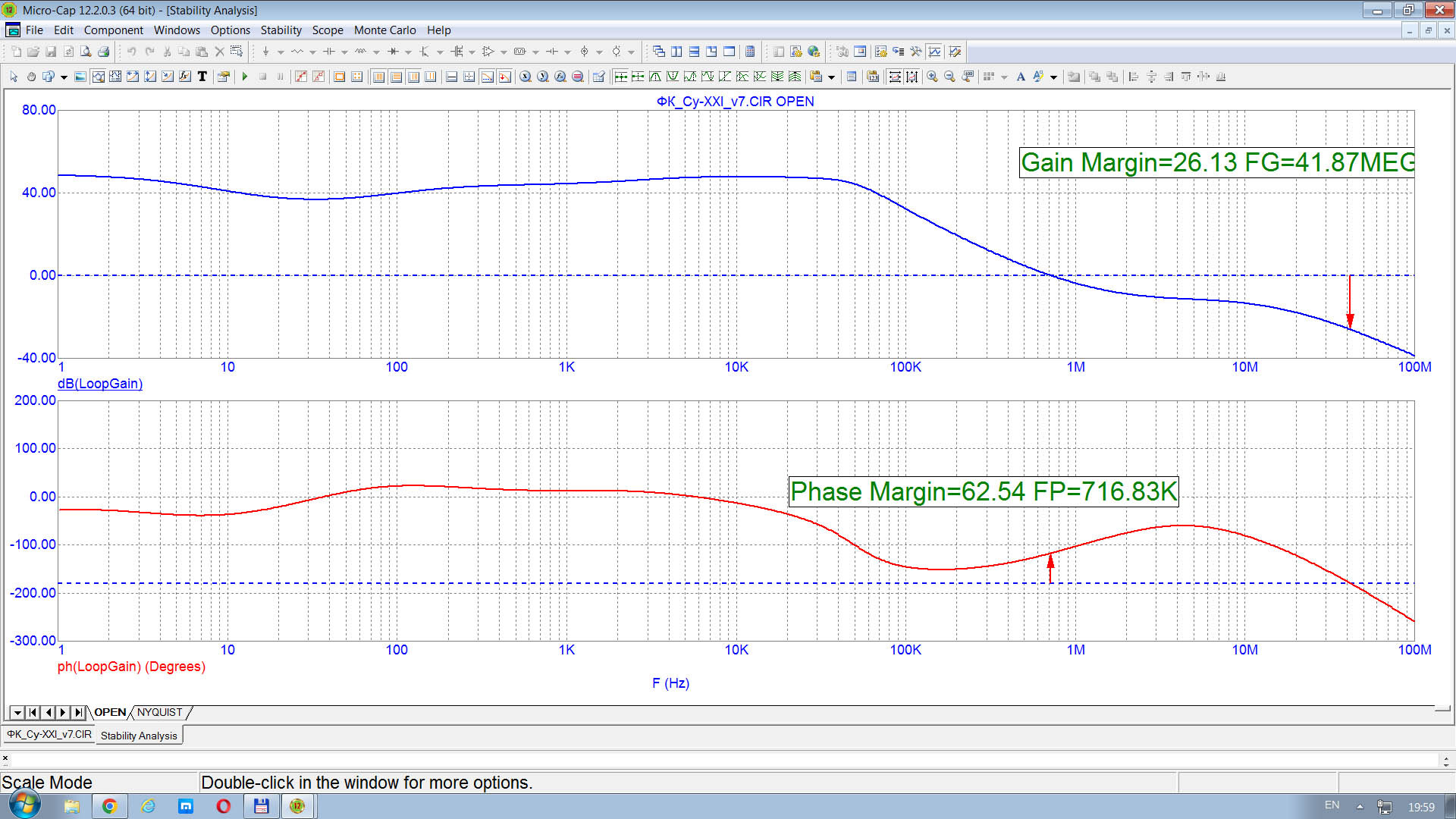Open the Scope menu
Viewport: 1456px width, 819px height.
coord(328,30)
